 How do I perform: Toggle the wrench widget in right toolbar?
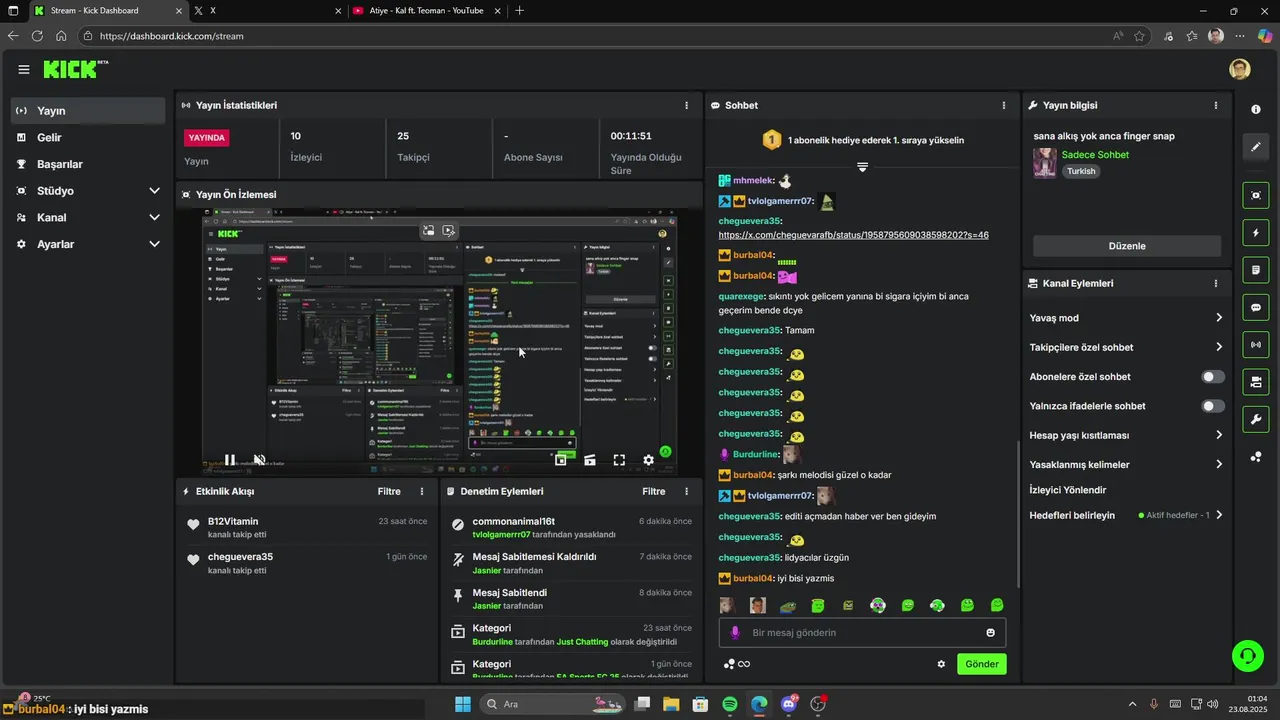click(x=1256, y=419)
